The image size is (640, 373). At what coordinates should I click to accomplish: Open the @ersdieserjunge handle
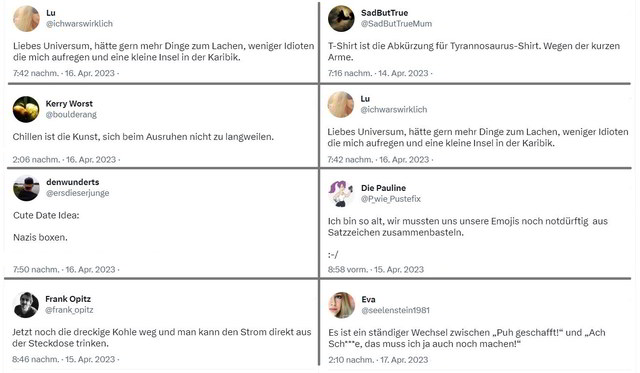click(x=78, y=193)
